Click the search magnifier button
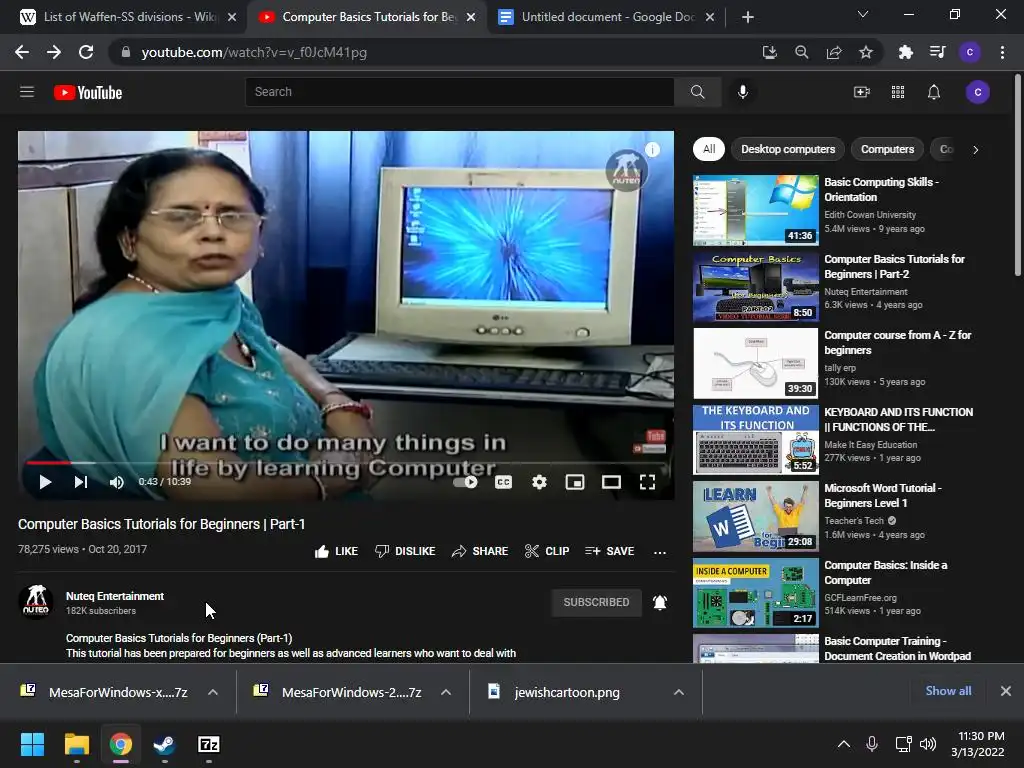 pyautogui.click(x=697, y=92)
